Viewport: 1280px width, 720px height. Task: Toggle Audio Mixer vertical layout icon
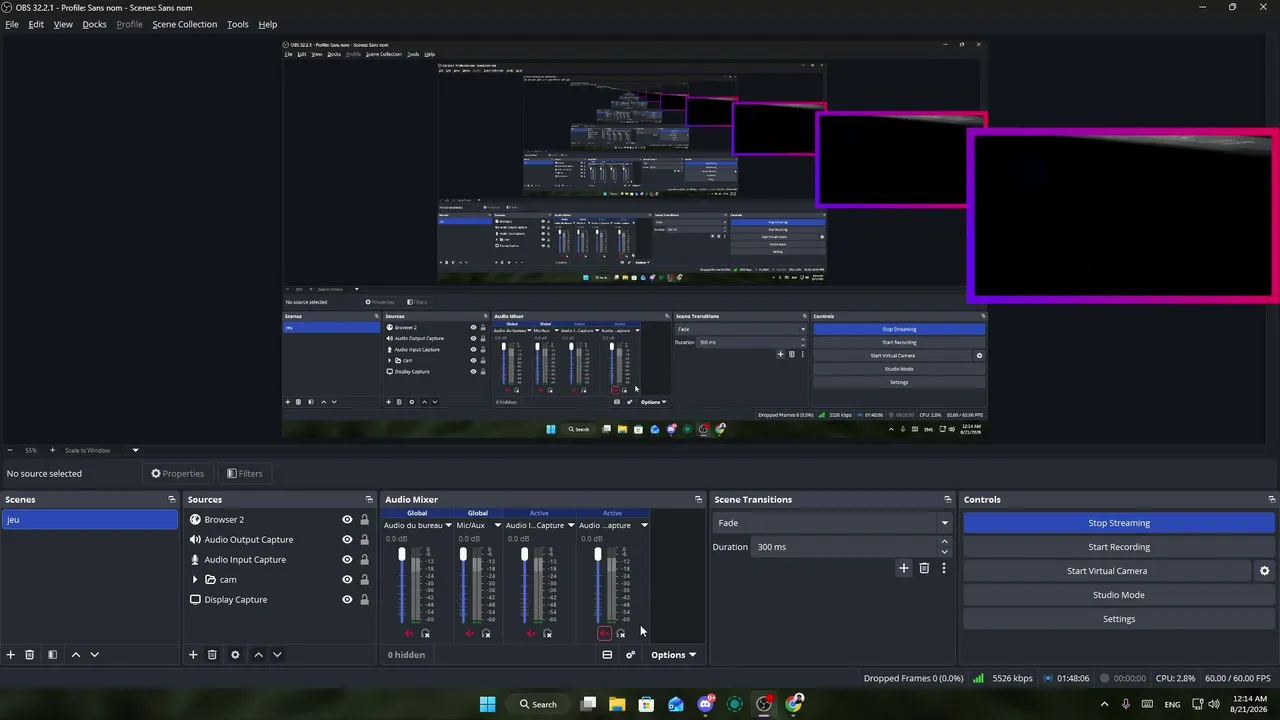[x=607, y=655]
